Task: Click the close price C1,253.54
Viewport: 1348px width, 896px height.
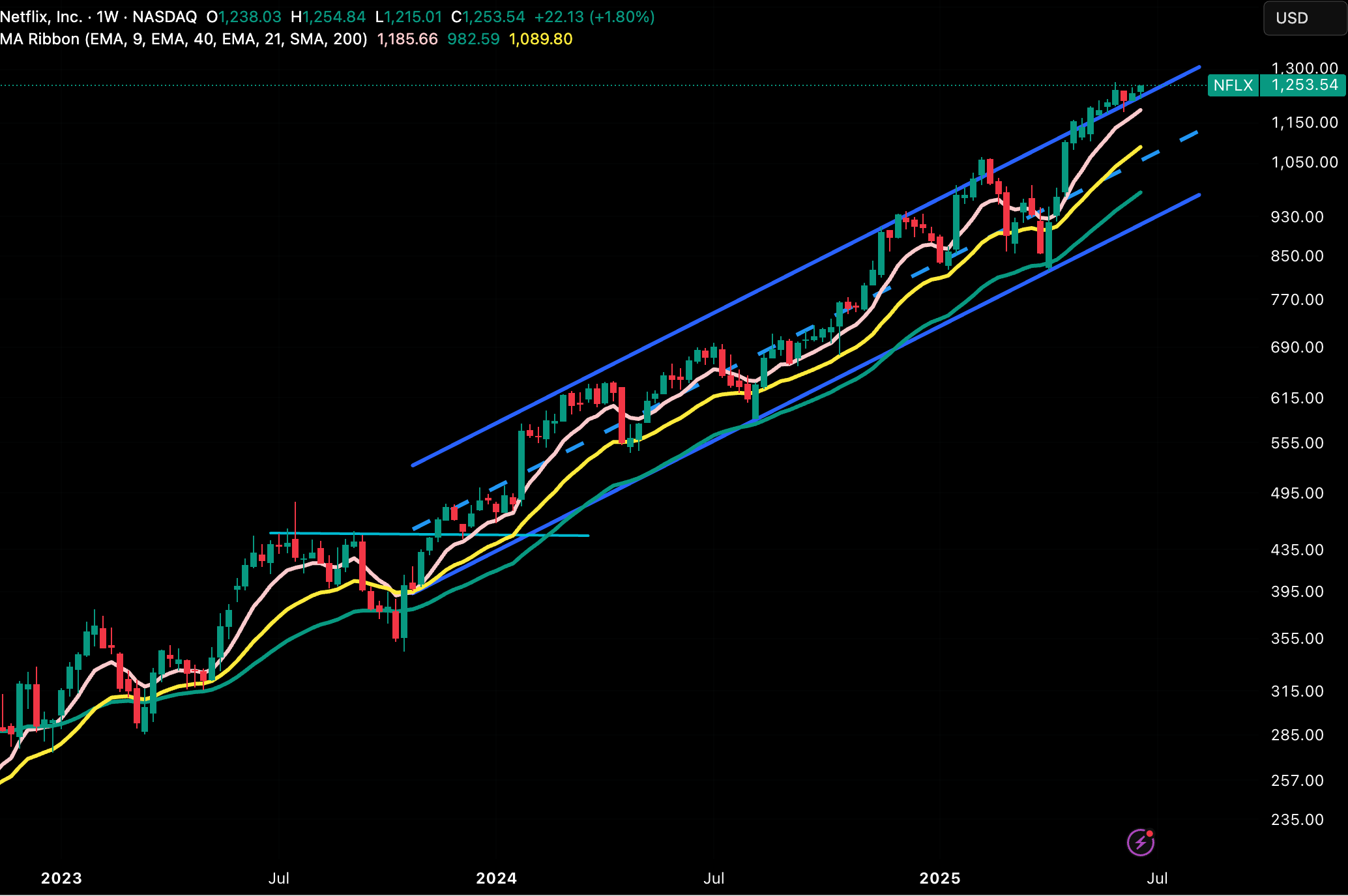Action: [x=488, y=17]
